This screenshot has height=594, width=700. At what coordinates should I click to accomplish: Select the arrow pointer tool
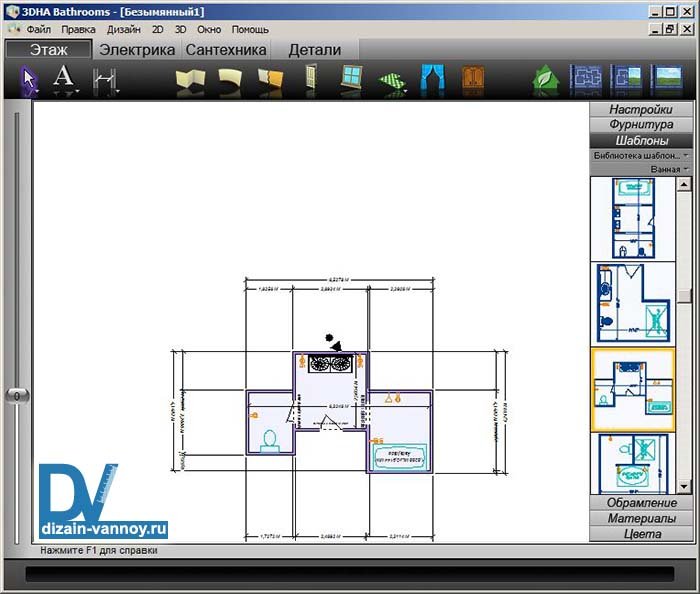coord(29,78)
